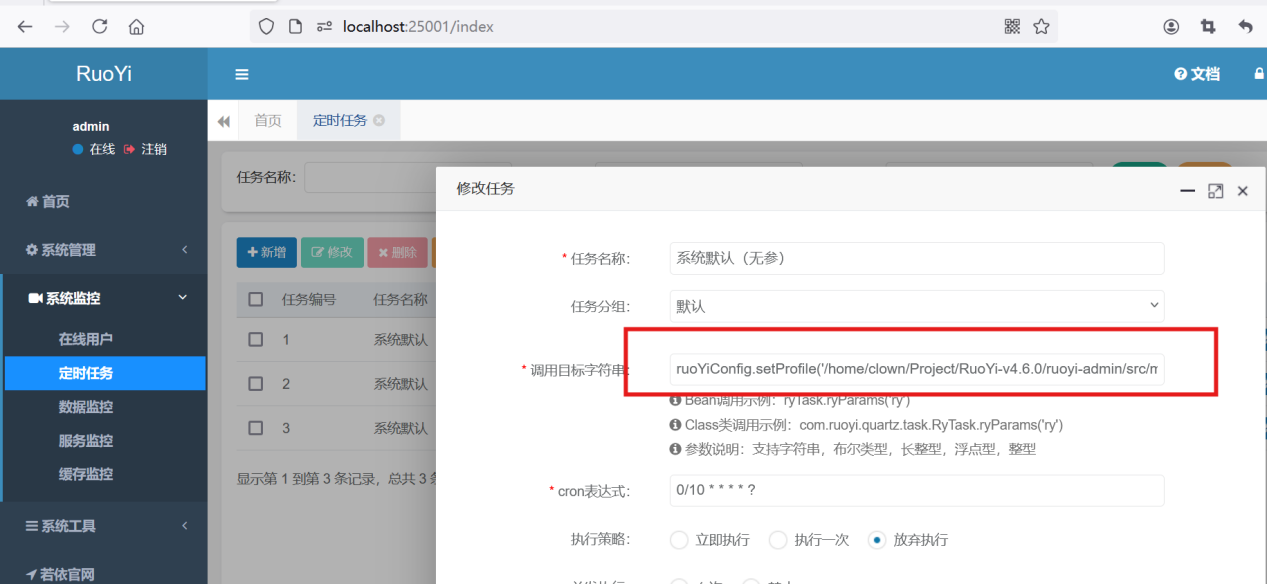Switch to the 首页 tab
This screenshot has width=1267, height=584.
pos(268,121)
